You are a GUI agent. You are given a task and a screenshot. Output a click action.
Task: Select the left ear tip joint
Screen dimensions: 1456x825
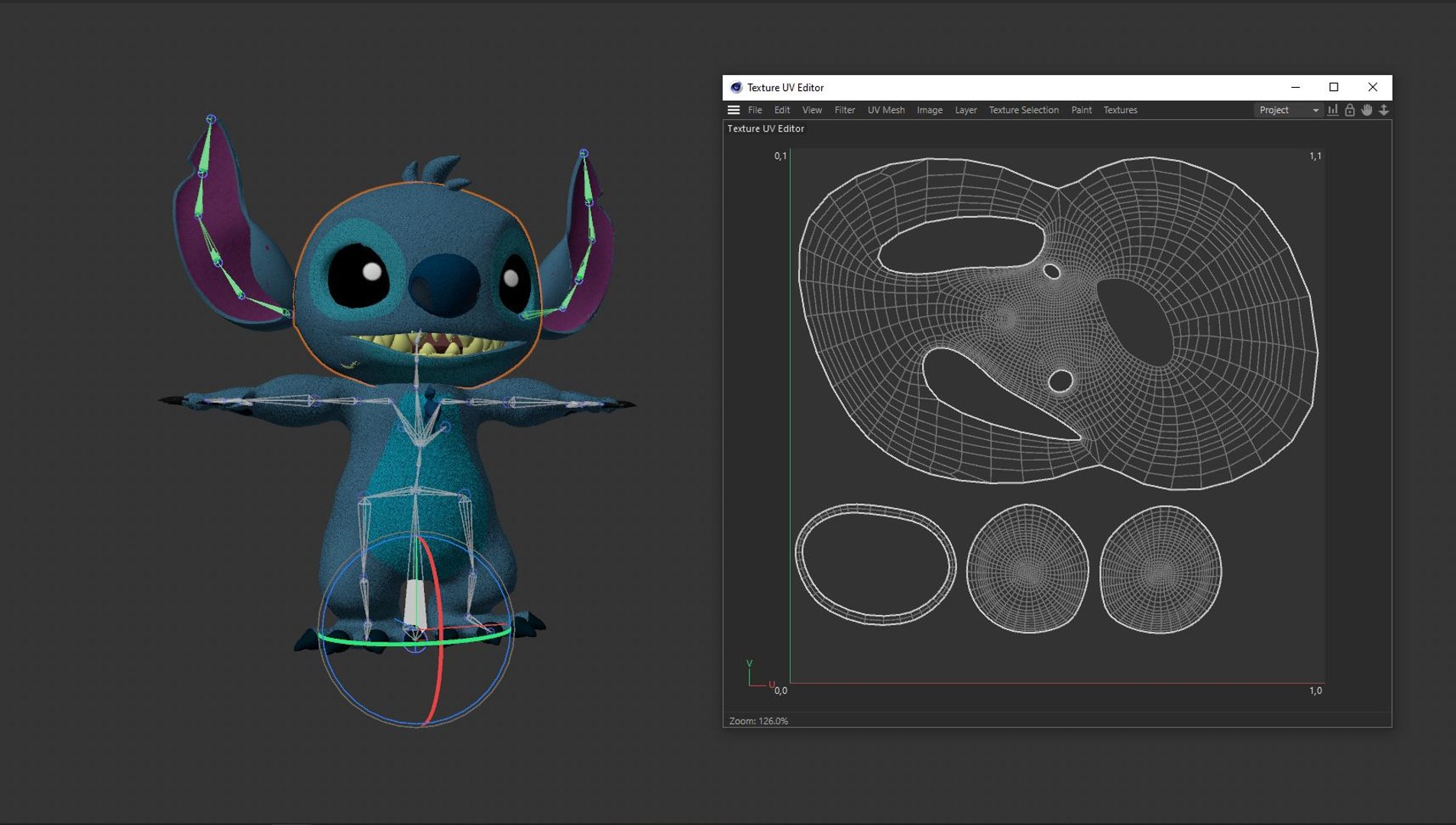(211, 119)
